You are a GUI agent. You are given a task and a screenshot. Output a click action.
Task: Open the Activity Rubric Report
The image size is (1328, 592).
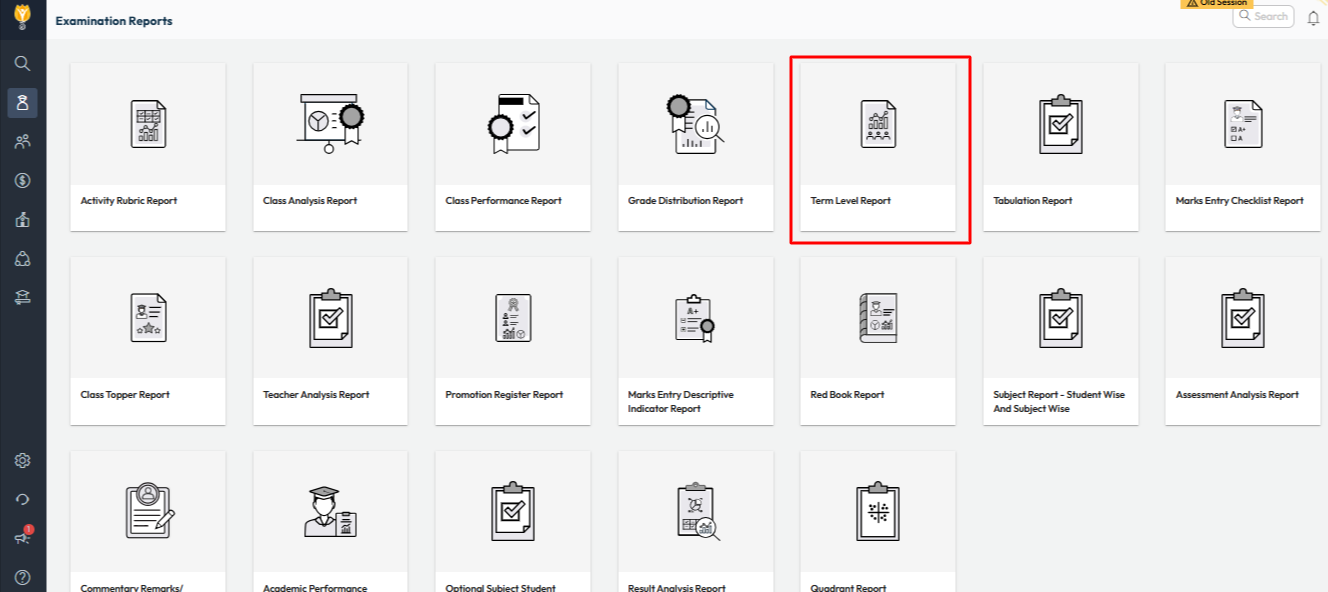pos(148,147)
